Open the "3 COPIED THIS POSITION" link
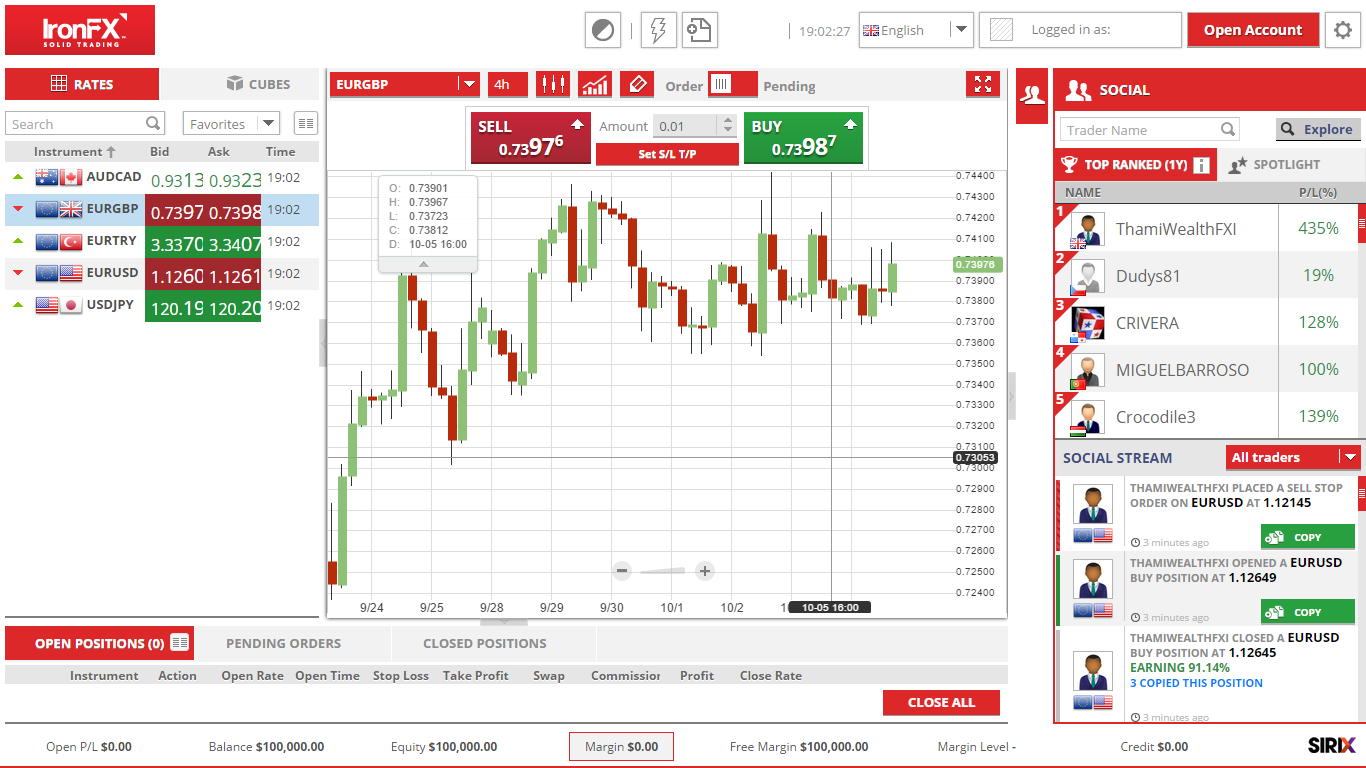Screen dimensions: 1366x768 tap(1196, 683)
